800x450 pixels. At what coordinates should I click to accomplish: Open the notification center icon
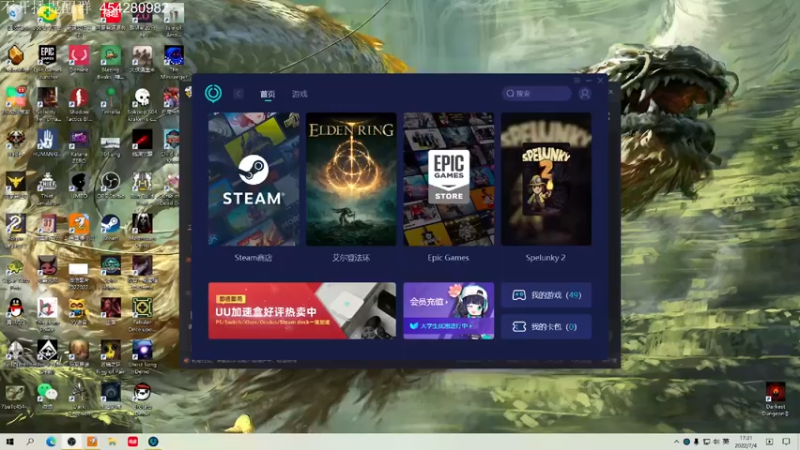(x=786, y=442)
